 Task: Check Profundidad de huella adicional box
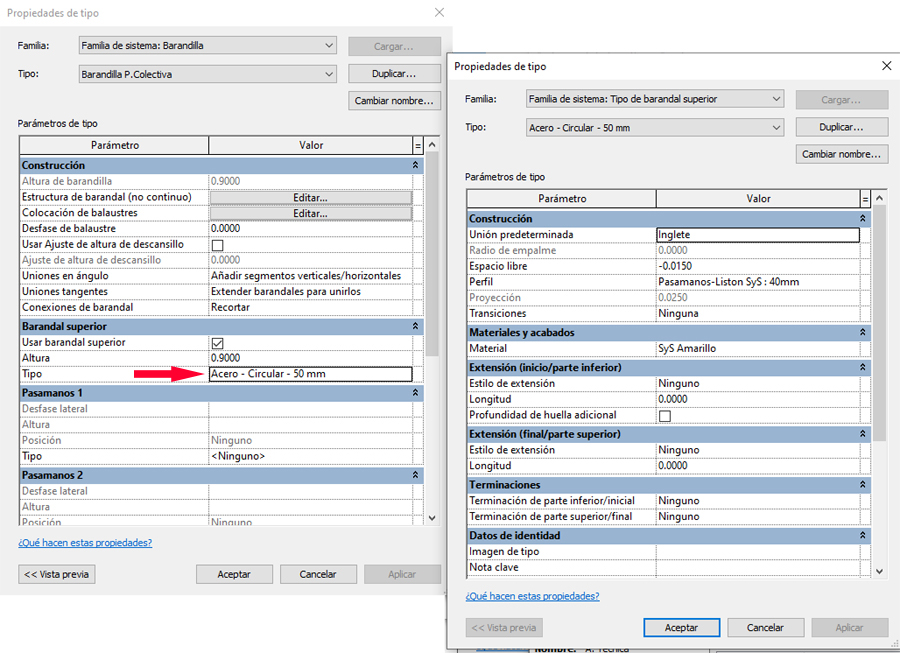664,416
